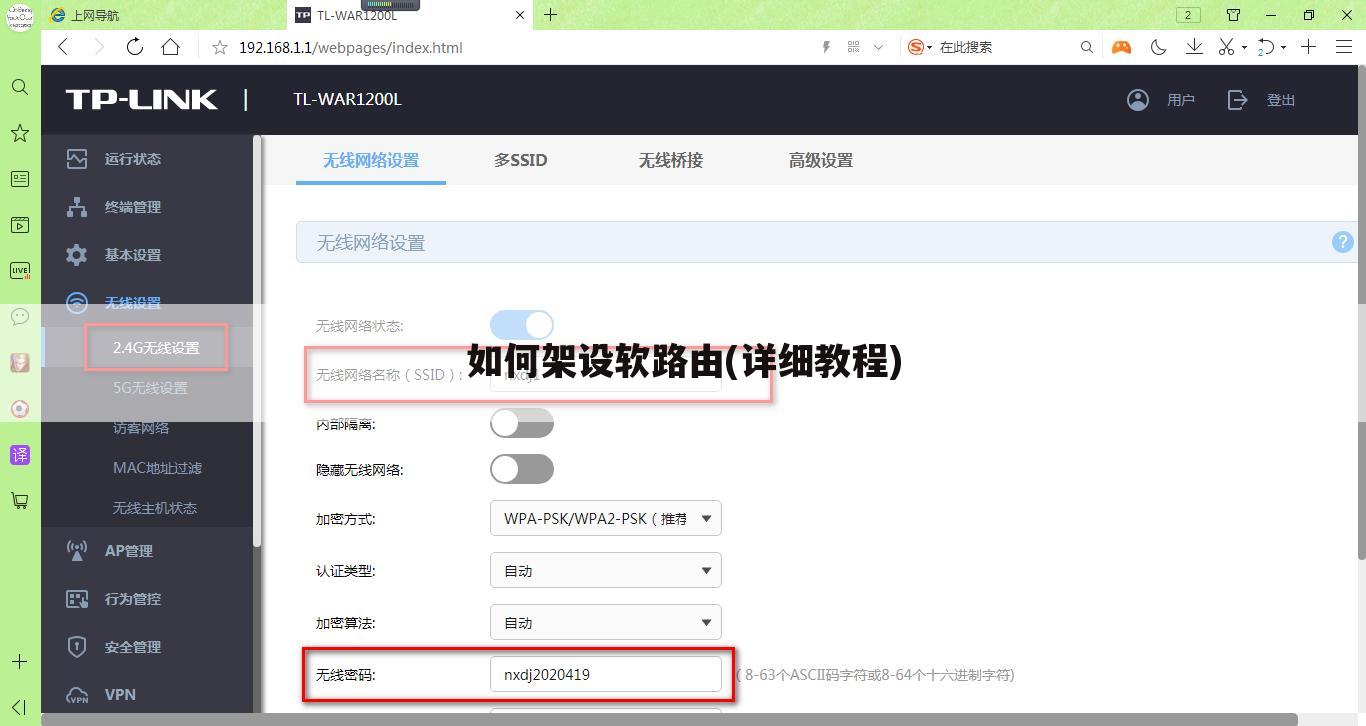Toggle off the 无线网络状态 switch
Screen dimensions: 1366x726
click(x=521, y=324)
